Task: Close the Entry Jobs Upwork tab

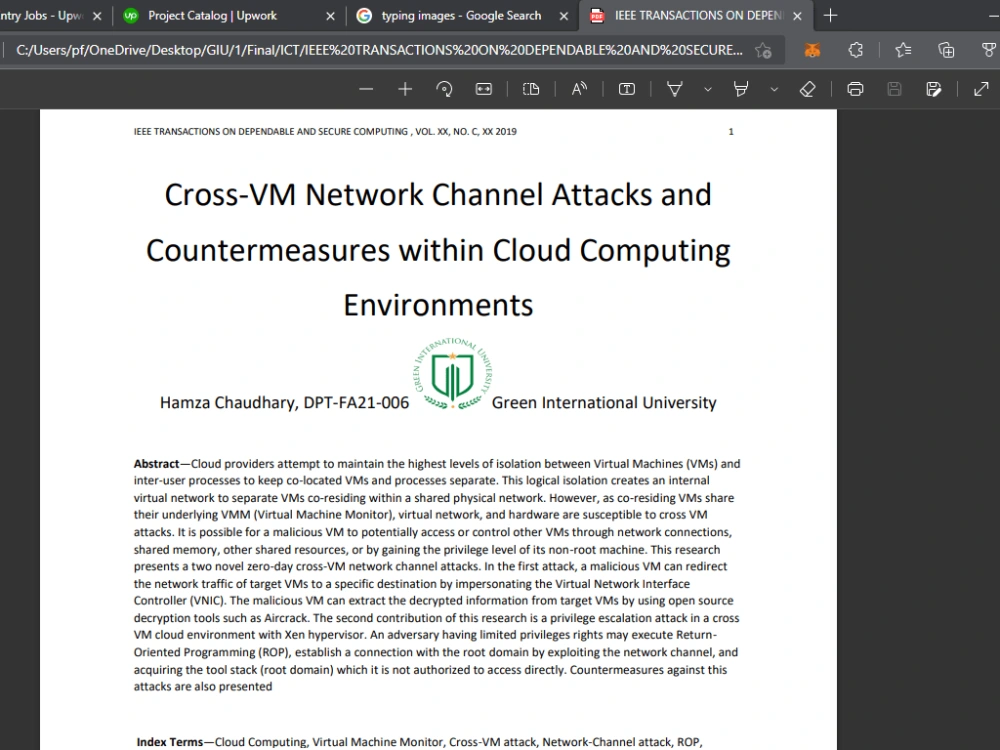Action: pos(97,17)
